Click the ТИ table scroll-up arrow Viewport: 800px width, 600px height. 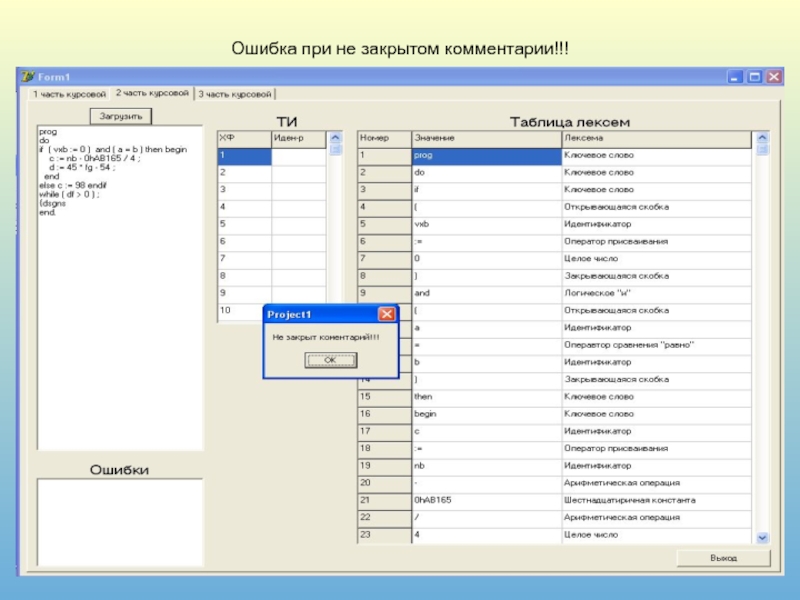[335, 138]
